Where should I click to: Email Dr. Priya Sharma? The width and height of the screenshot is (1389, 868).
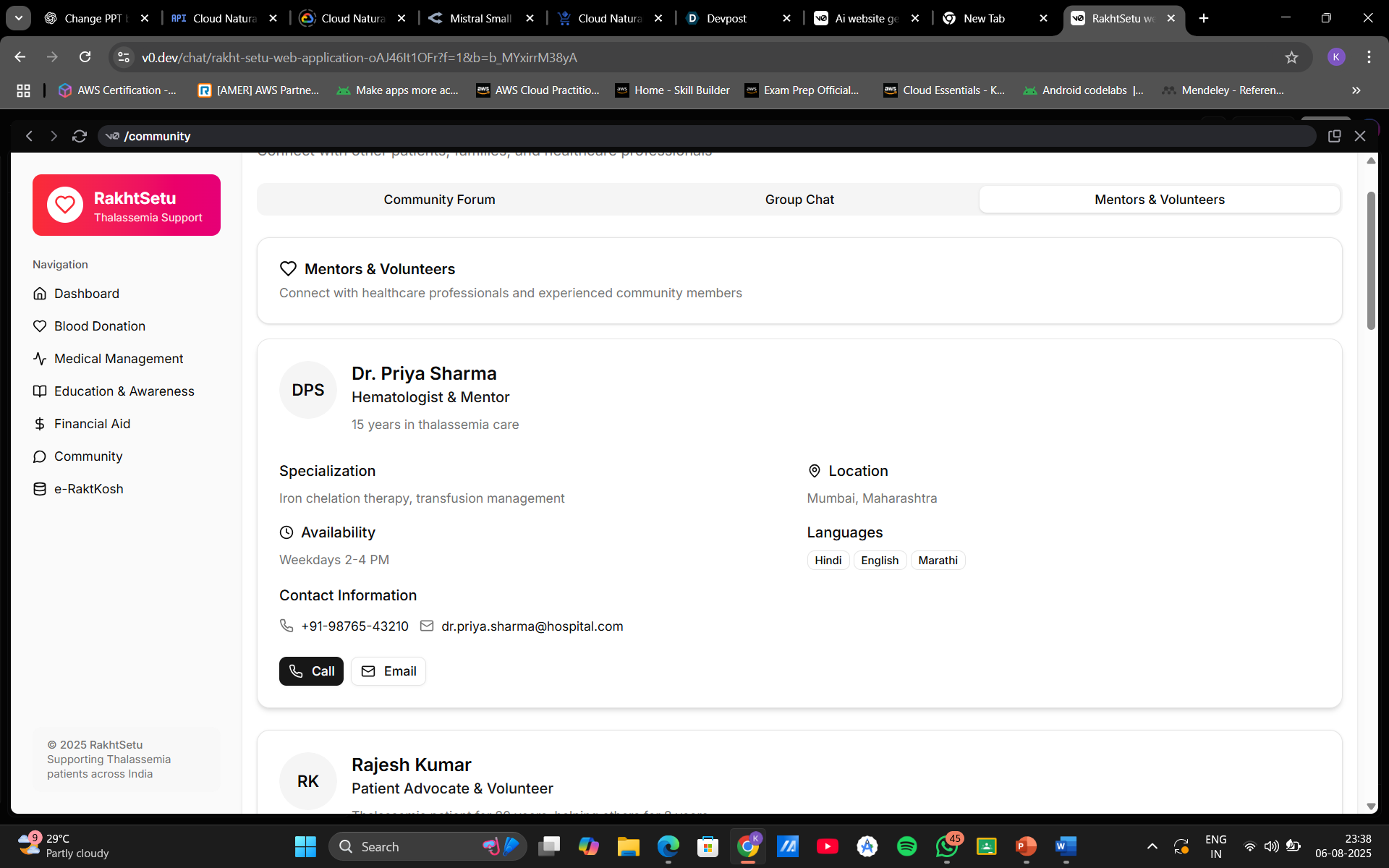pyautogui.click(x=388, y=671)
